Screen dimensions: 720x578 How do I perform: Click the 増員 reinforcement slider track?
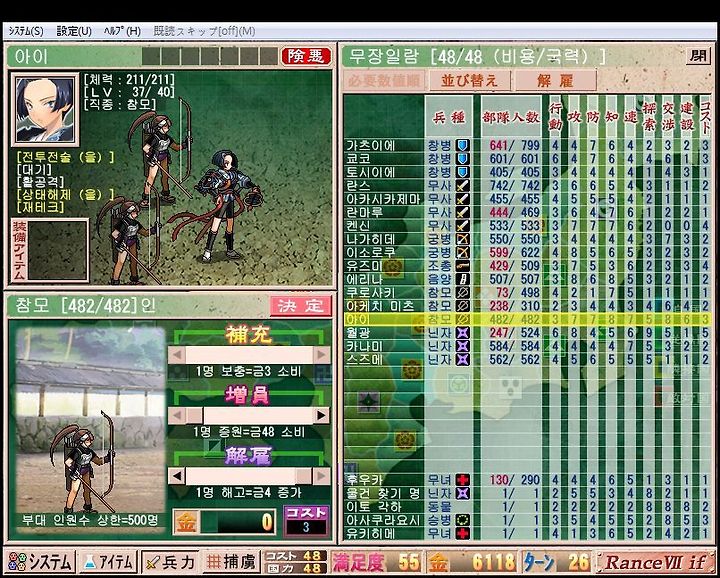(x=249, y=415)
